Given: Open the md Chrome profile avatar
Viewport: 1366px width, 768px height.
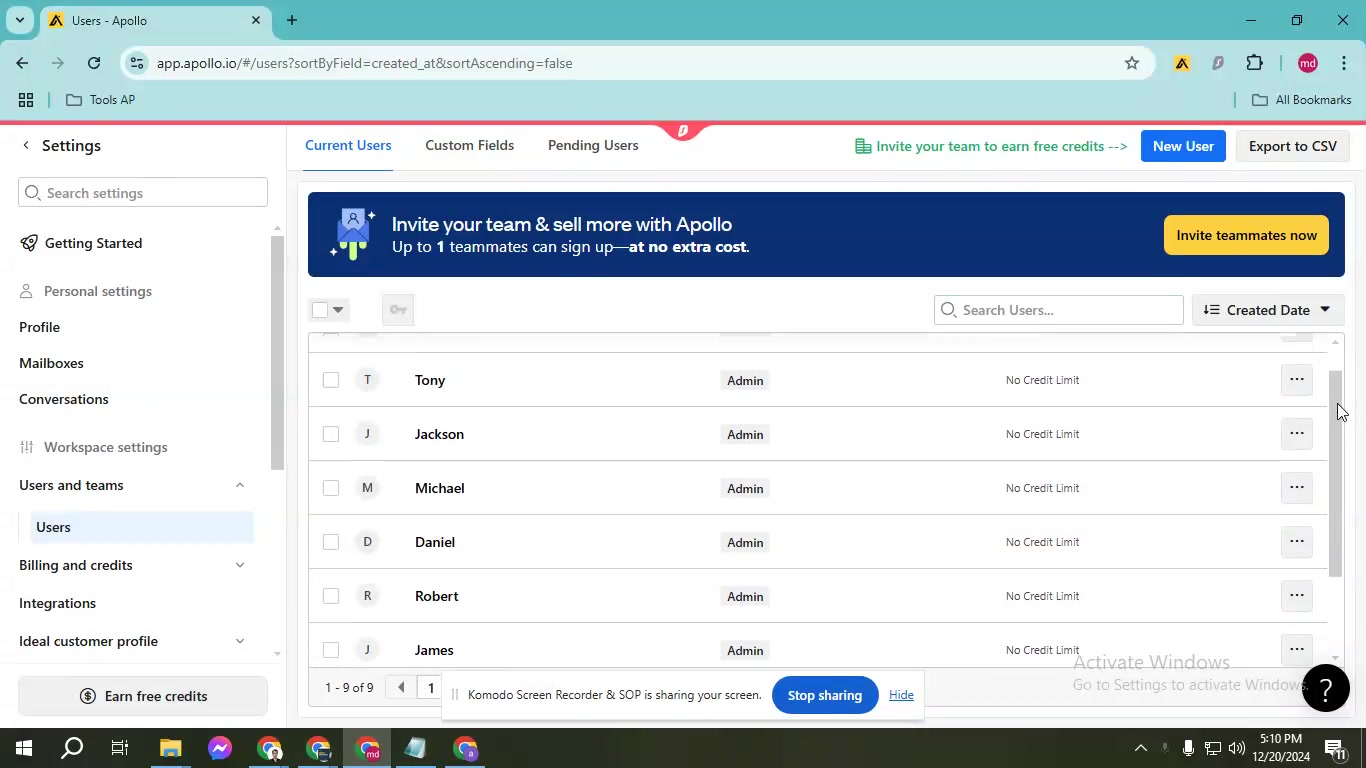Looking at the screenshot, I should pos(1307,63).
